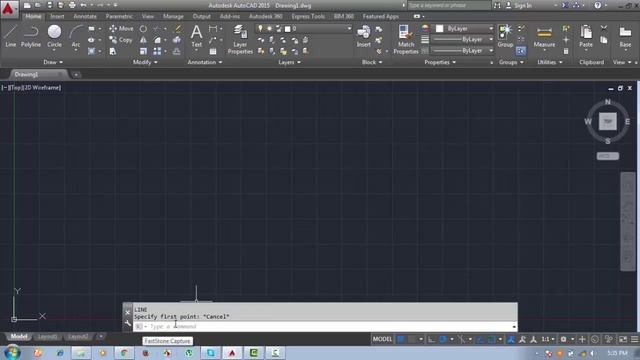The height and width of the screenshot is (360, 640).
Task: Open the Manage ribbon tab
Action: (173, 16)
